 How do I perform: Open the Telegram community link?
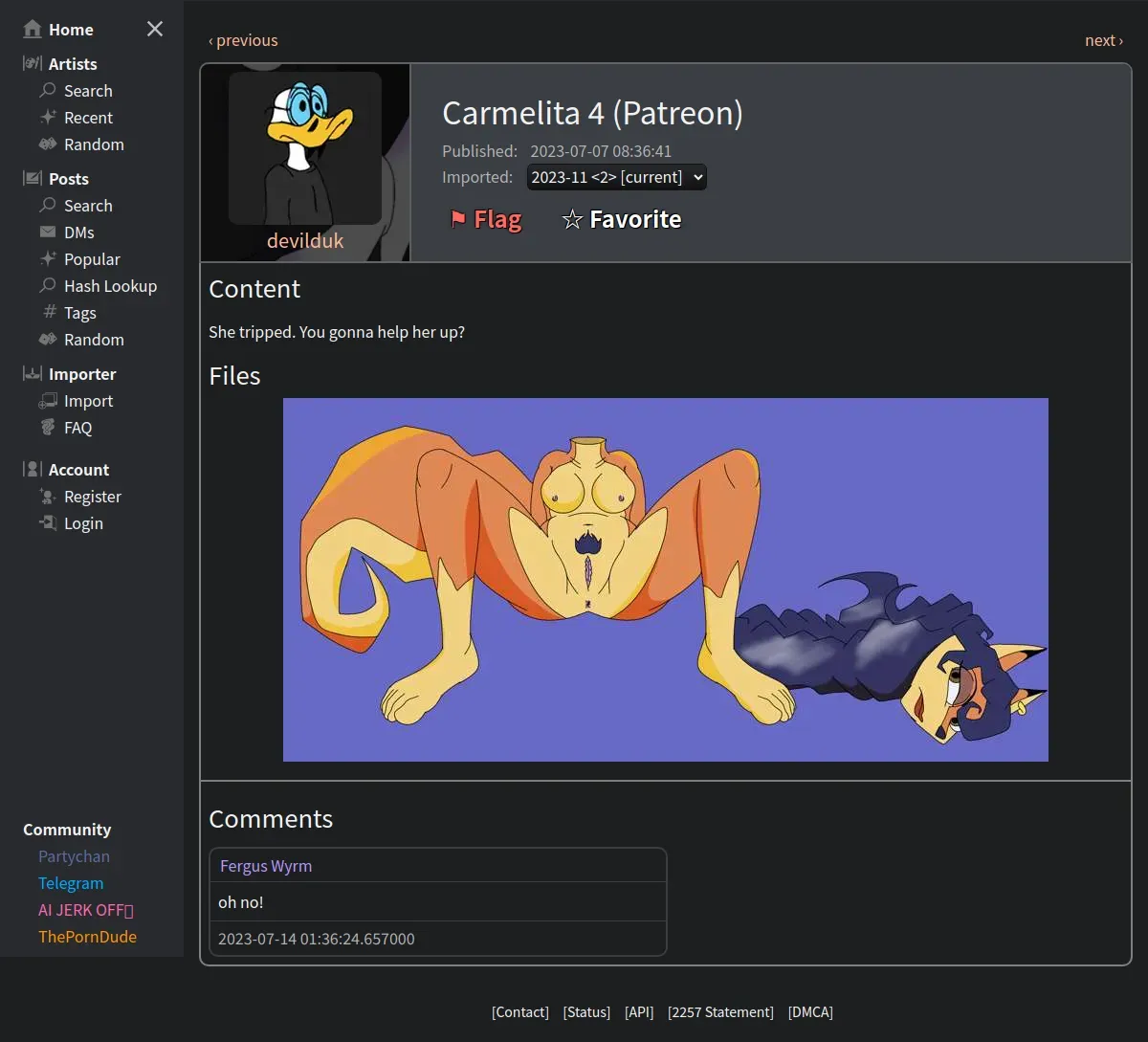[x=71, y=883]
